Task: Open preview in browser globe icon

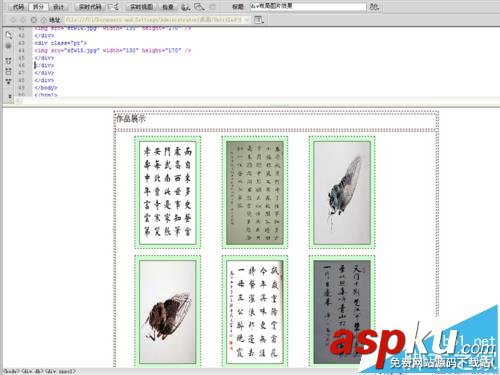Action: click(186, 6)
